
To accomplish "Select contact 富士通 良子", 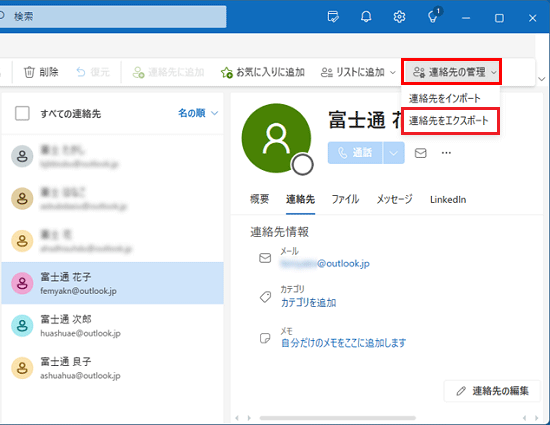I will point(113,368).
